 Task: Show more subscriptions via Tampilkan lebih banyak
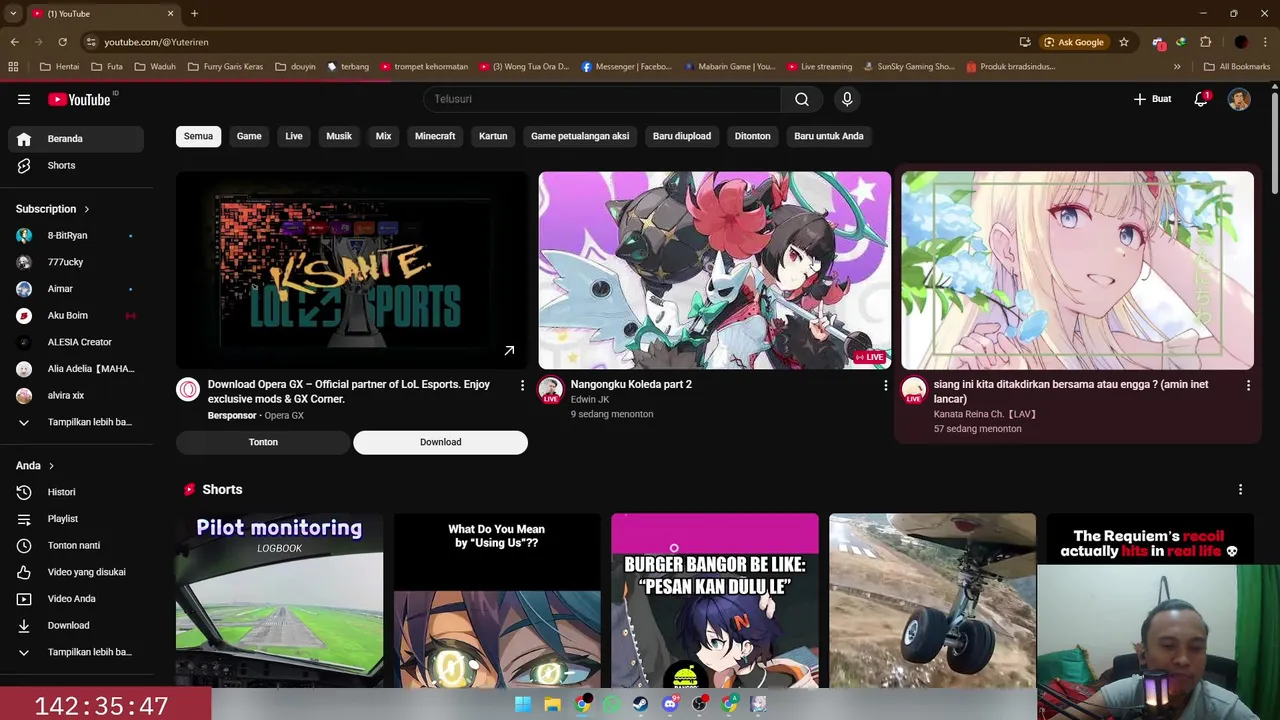76,422
